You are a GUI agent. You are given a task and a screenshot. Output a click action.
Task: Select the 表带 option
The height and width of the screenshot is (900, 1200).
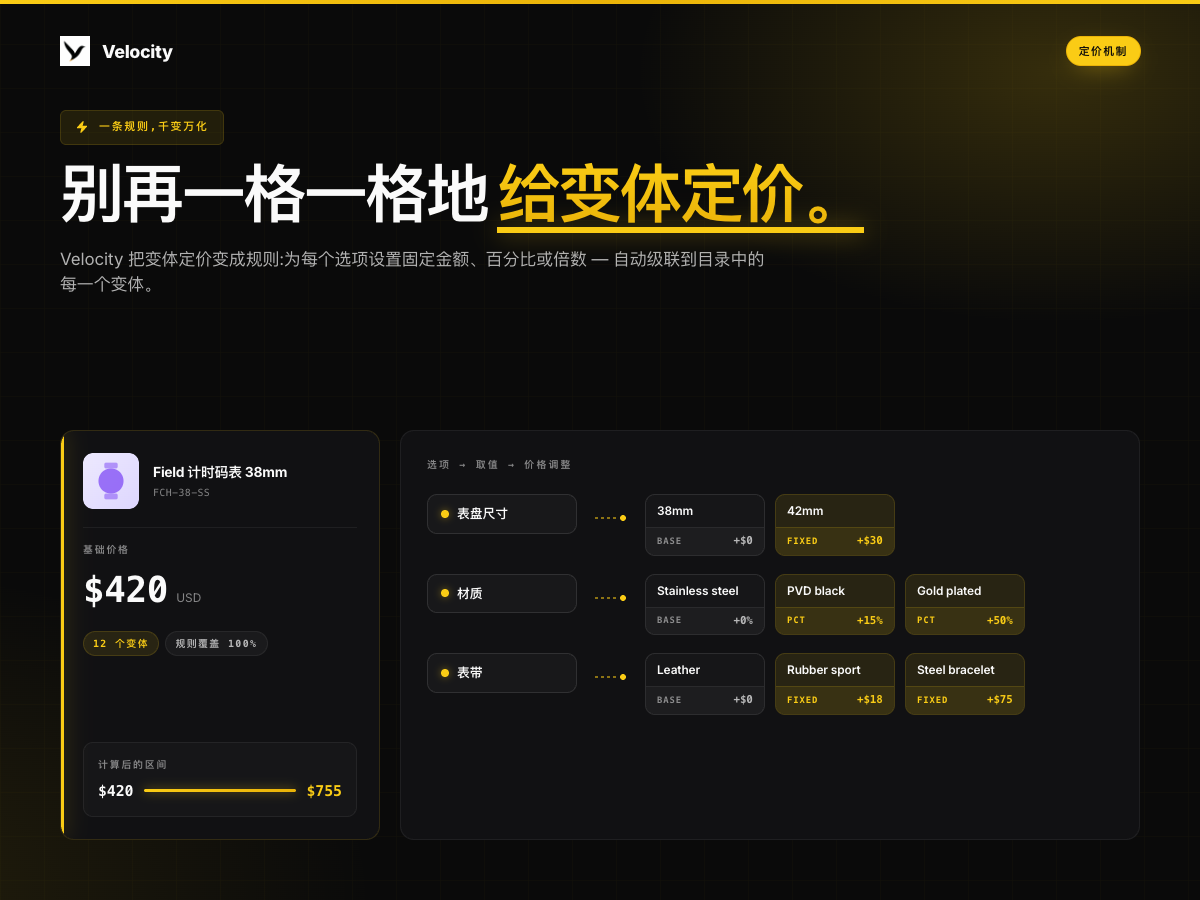click(x=502, y=673)
